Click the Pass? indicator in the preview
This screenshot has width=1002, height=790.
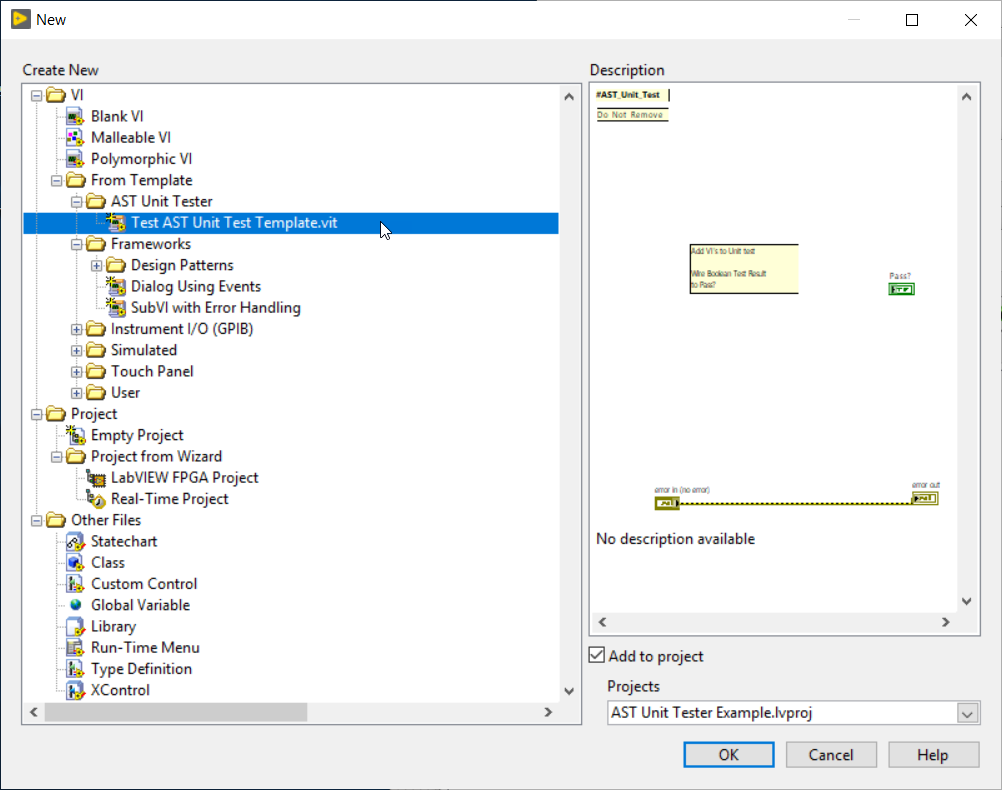click(901, 290)
